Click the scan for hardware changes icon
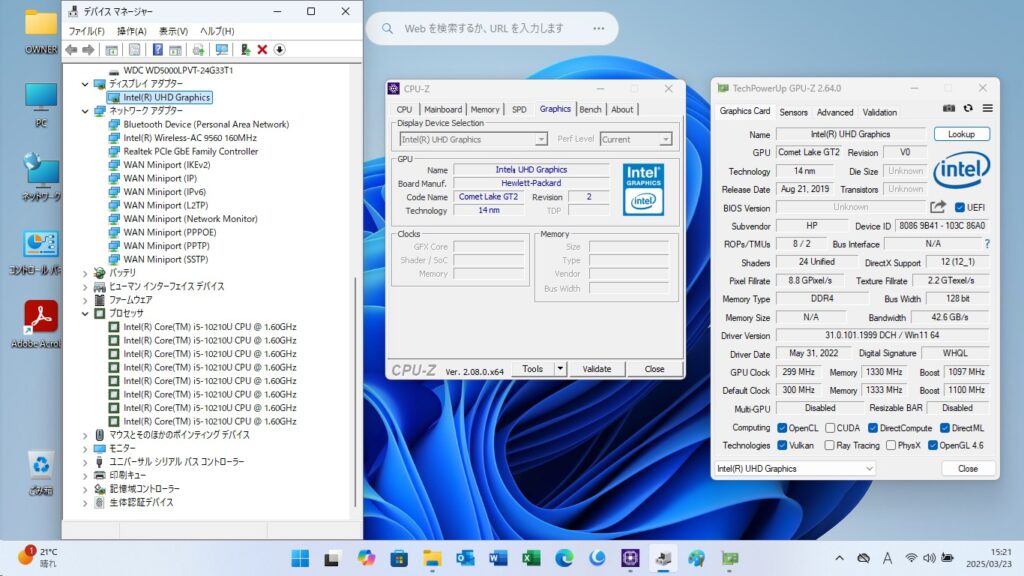Screen dimensions: 1024x576 (221, 49)
